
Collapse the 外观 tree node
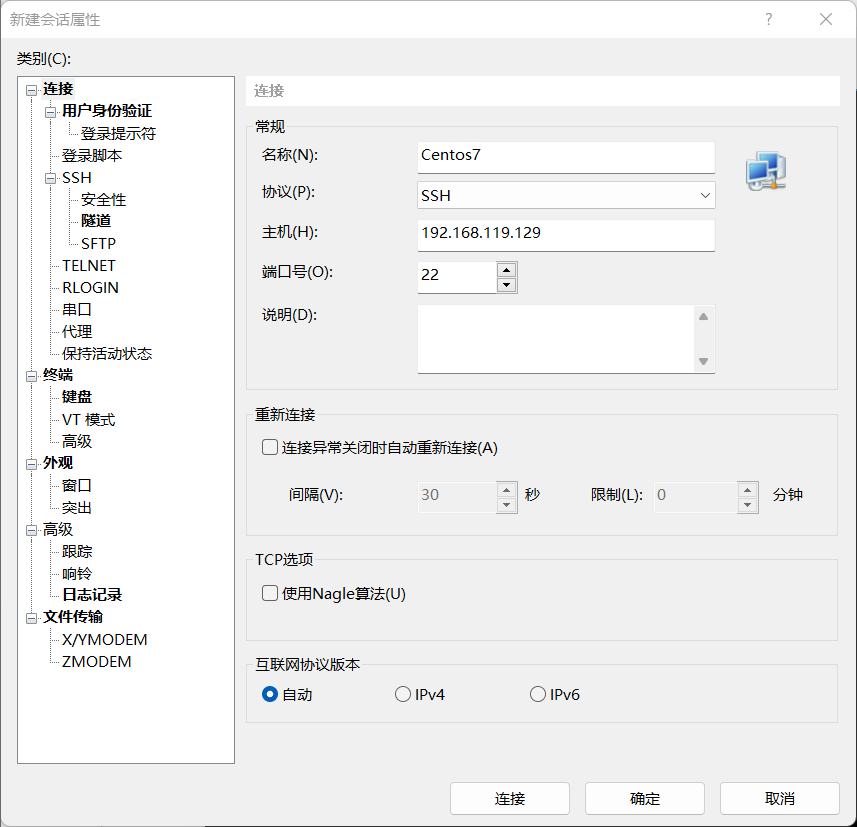(32, 464)
